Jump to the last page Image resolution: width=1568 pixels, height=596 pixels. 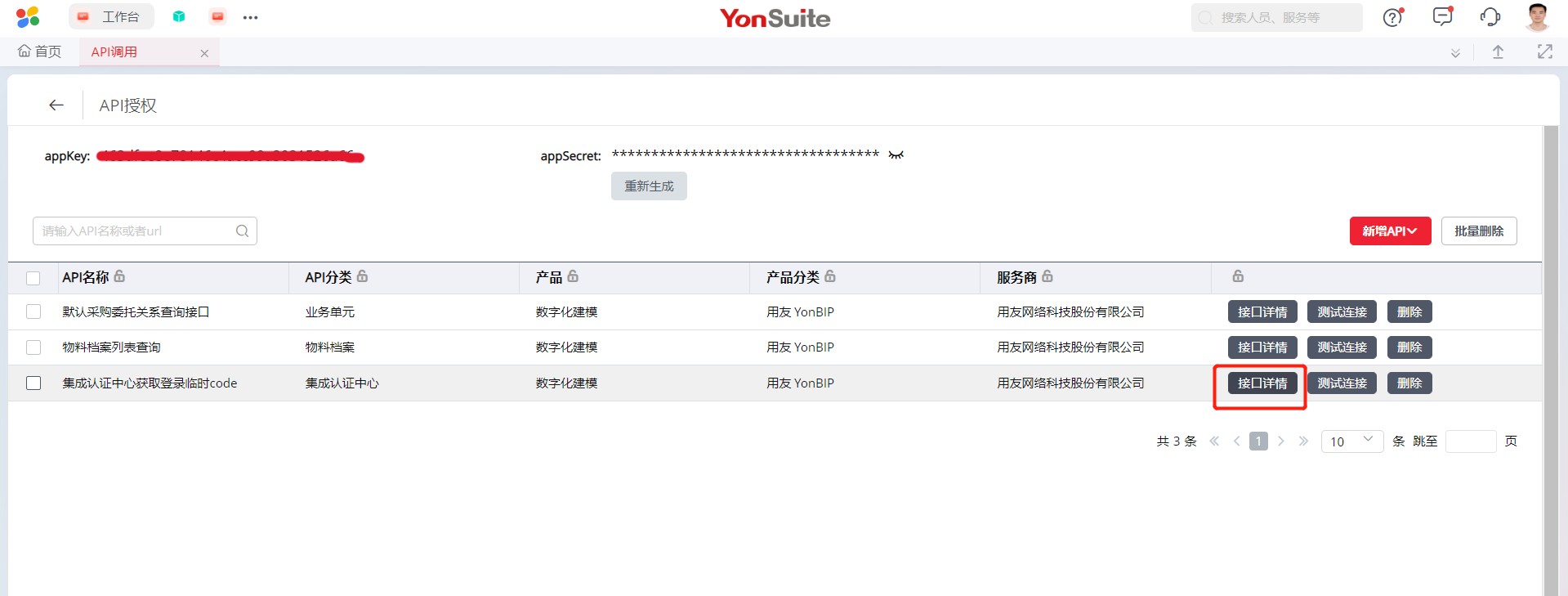[x=1303, y=441]
